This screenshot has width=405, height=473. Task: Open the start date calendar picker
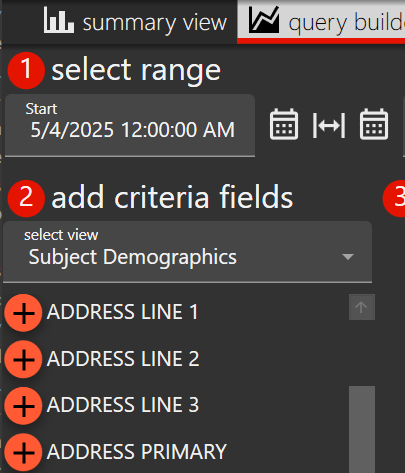(x=284, y=124)
